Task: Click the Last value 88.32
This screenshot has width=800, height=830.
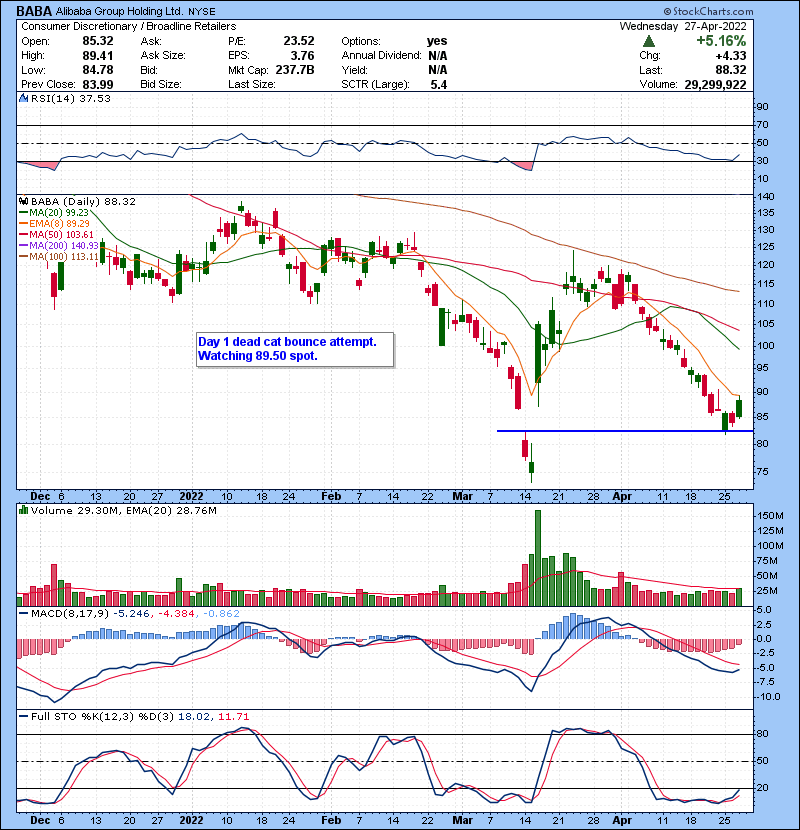Action: [731, 70]
